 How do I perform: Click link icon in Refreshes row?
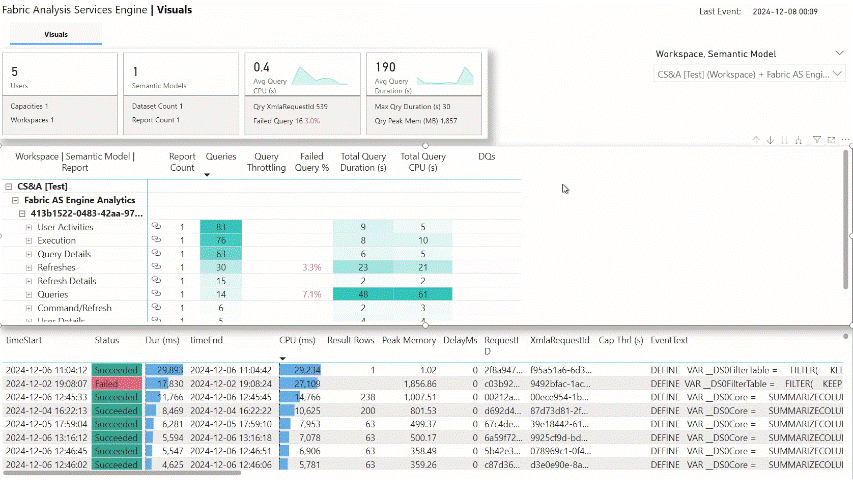point(156,268)
